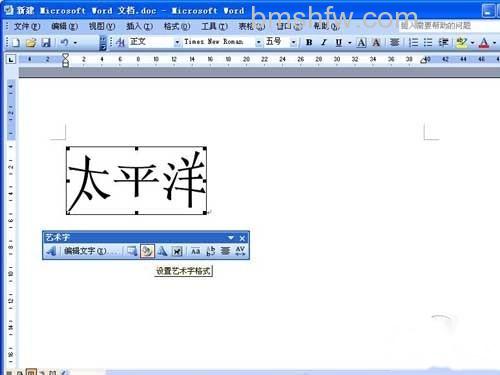Create a new blank document
Screen dimensions: 500x375
pyautogui.click(x=16, y=42)
